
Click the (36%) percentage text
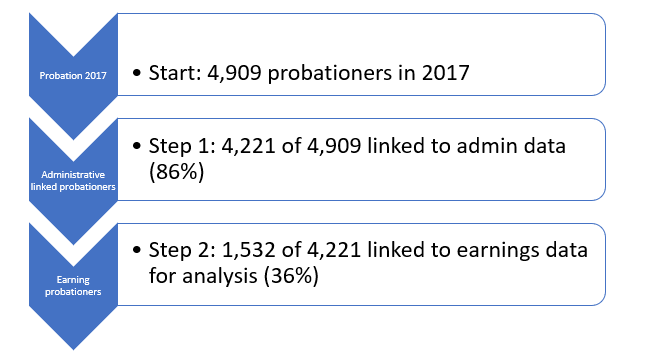291,276
